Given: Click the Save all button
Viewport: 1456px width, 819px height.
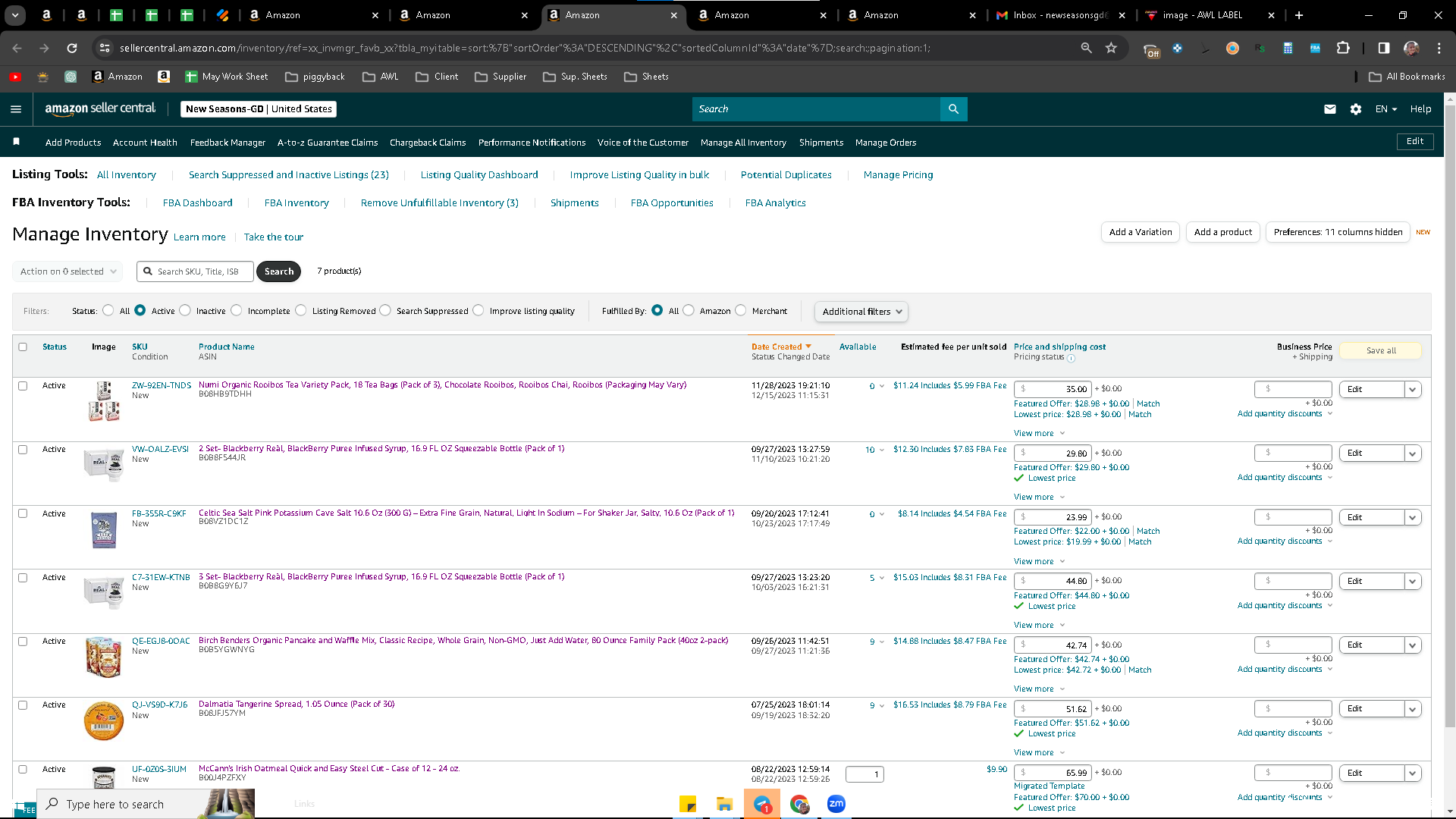Looking at the screenshot, I should coord(1381,350).
